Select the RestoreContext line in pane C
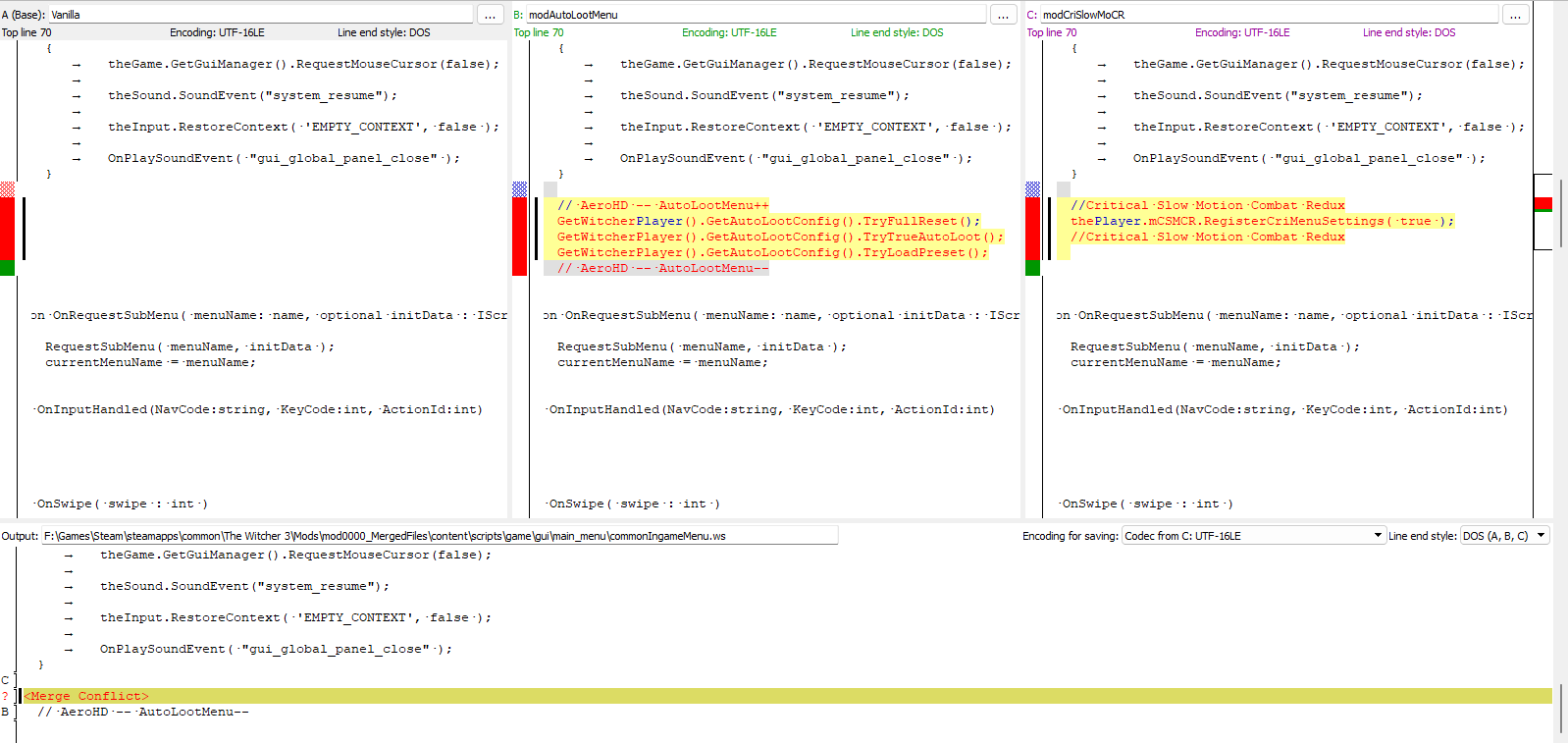The height and width of the screenshot is (743, 1568). (1330, 127)
